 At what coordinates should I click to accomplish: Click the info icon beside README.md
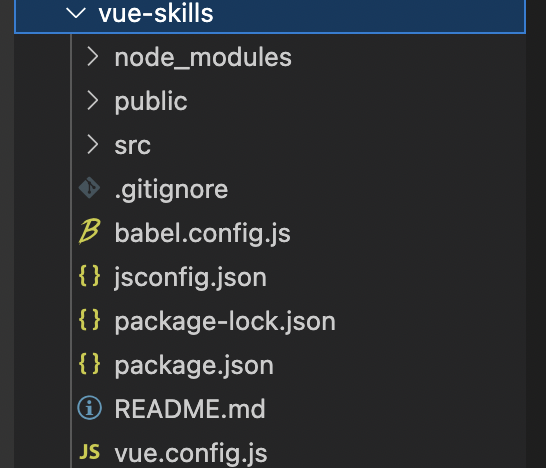click(89, 408)
